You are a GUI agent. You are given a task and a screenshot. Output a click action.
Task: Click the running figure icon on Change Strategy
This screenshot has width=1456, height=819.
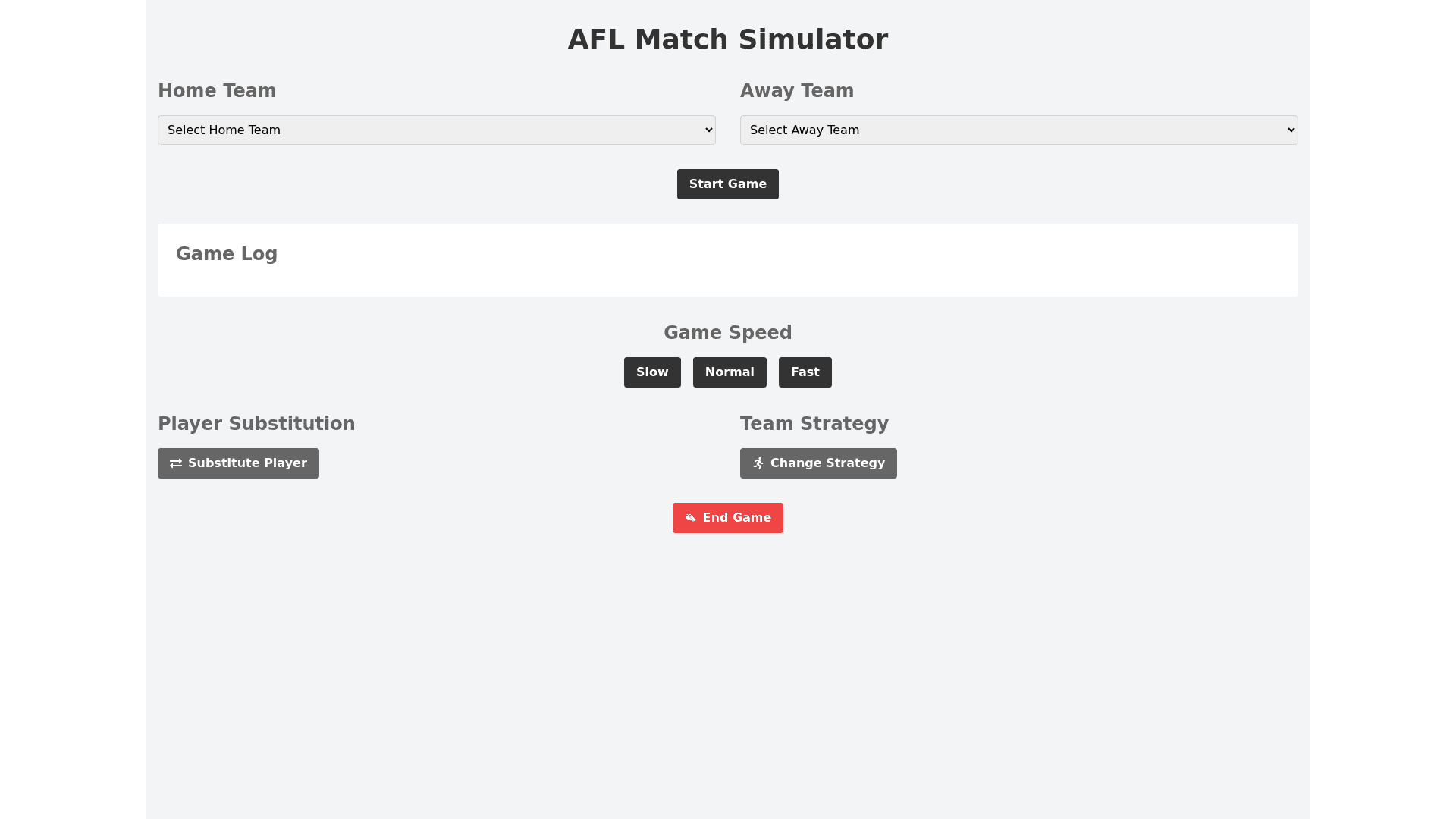(x=758, y=463)
